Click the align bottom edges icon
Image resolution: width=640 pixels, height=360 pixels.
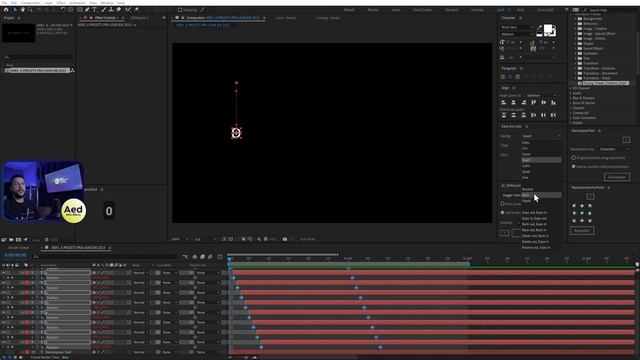pyautogui.click(x=553, y=102)
